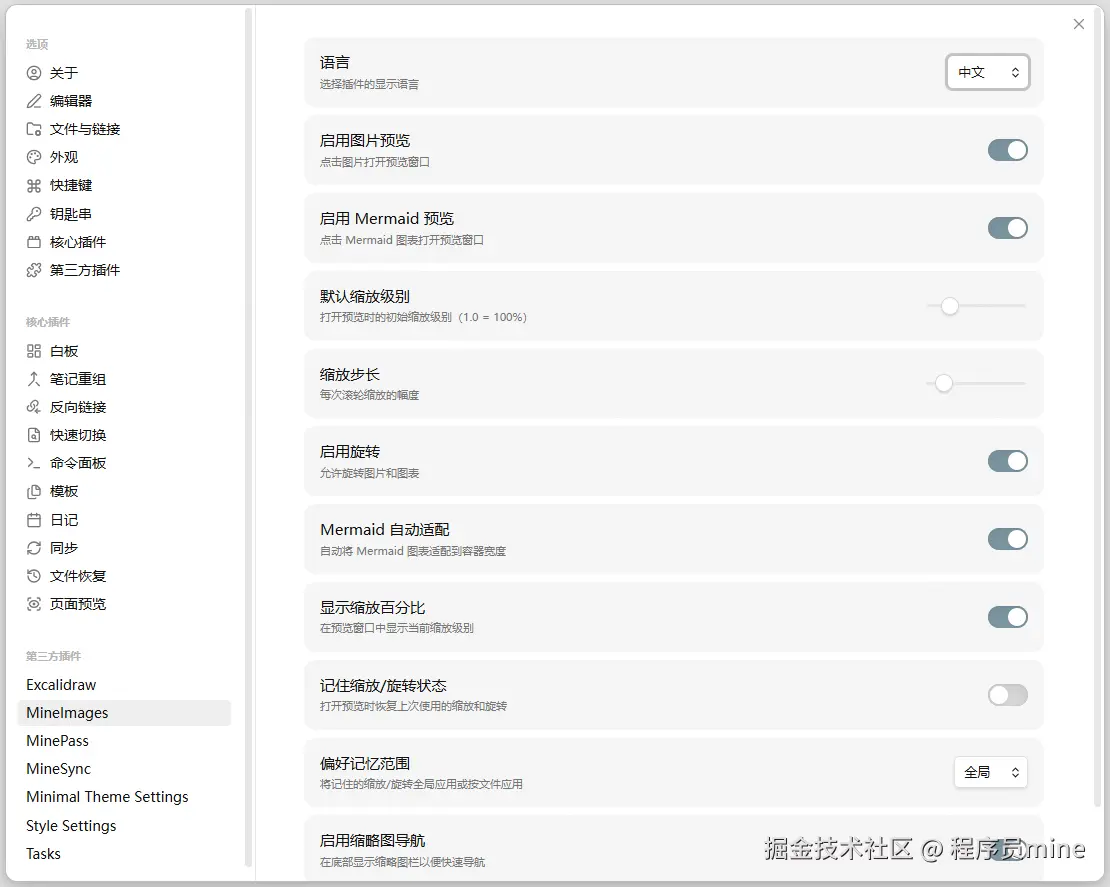Screen dimensions: 1110x887
Task: Click the 命令面板 terminal icon
Action: point(33,463)
